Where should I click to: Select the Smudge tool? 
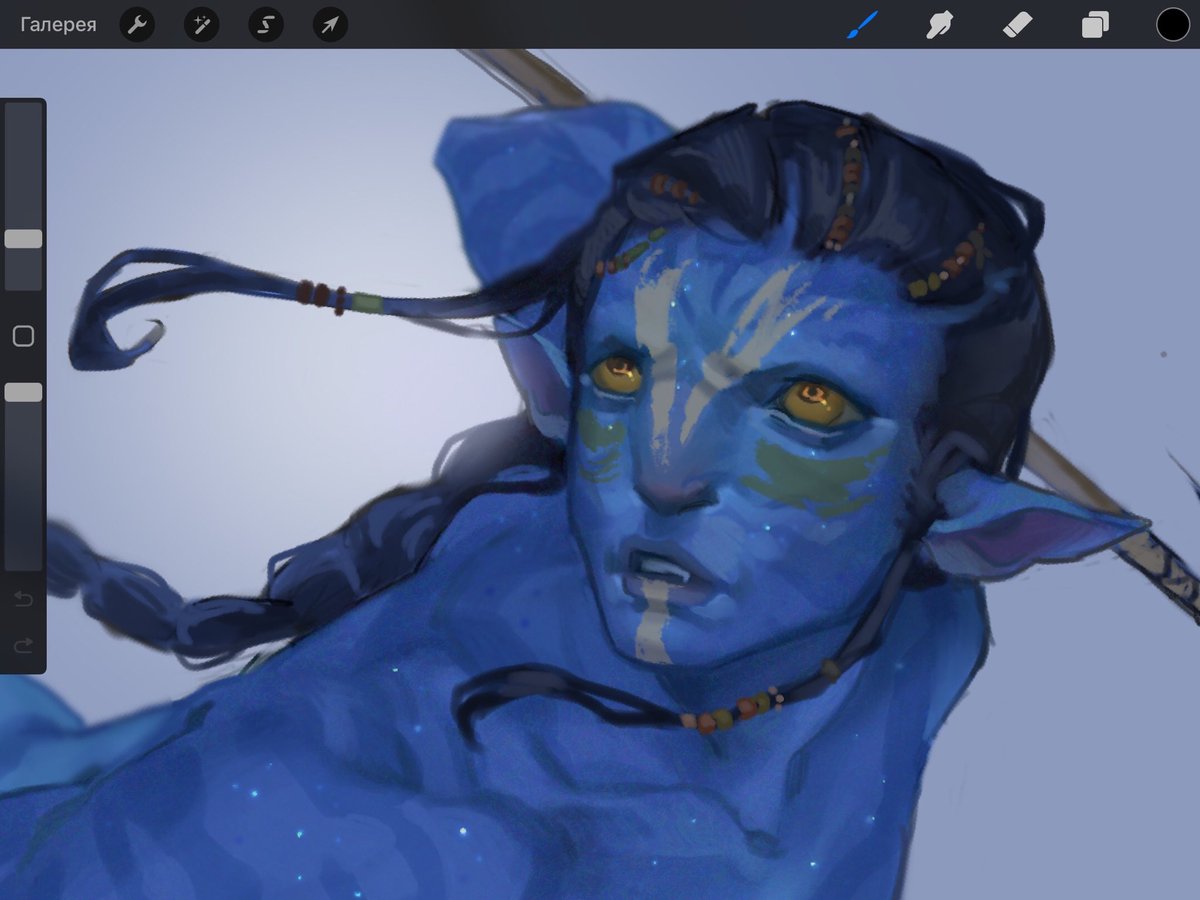pos(938,24)
